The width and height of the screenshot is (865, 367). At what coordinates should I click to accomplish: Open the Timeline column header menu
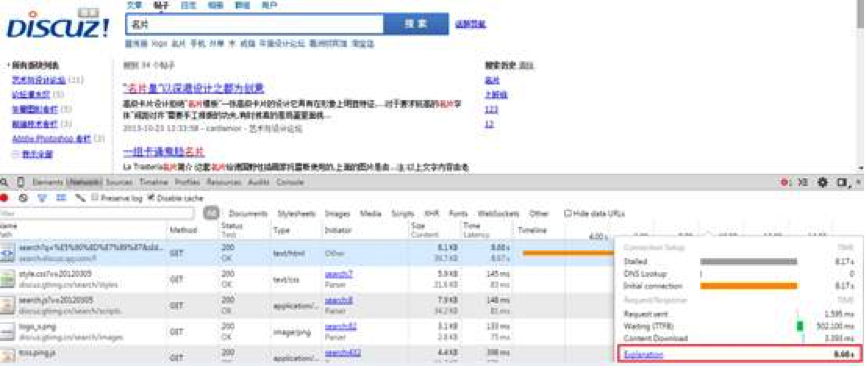coord(532,230)
